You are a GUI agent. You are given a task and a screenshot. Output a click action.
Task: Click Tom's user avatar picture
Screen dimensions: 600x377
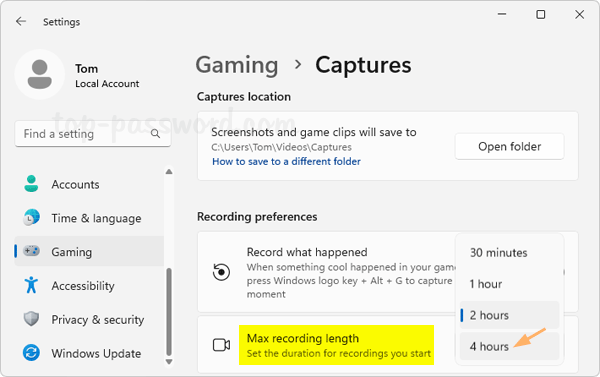tap(40, 74)
